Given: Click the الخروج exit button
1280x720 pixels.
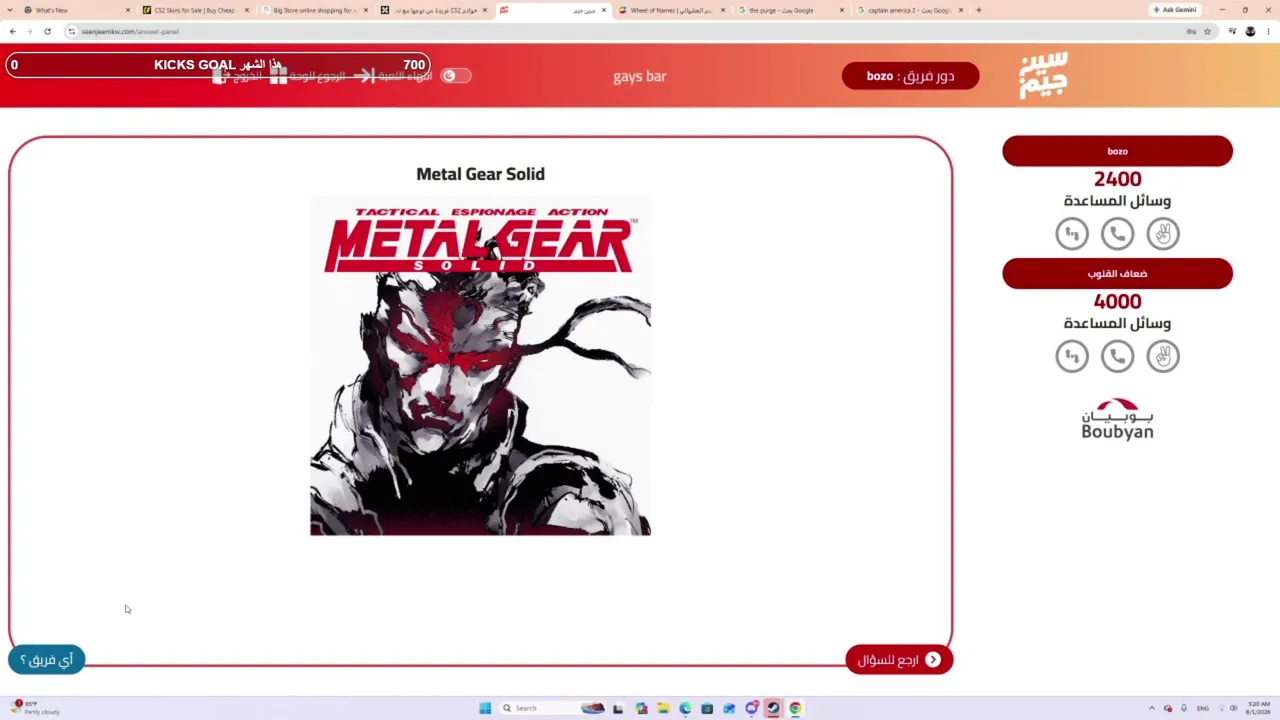Looking at the screenshot, I should (237, 76).
